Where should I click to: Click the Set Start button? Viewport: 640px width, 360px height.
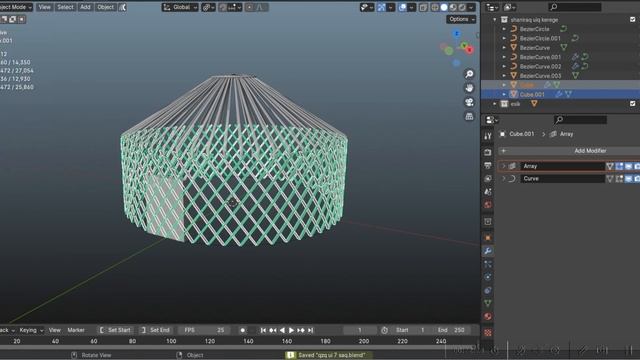[x=116, y=330]
